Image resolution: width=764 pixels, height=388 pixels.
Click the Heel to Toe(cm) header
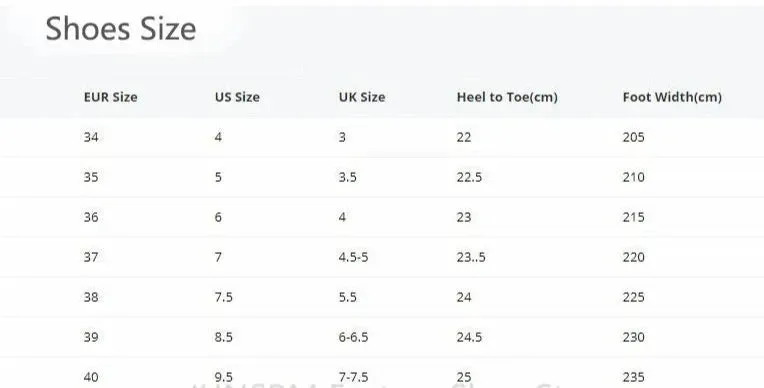[x=507, y=97]
